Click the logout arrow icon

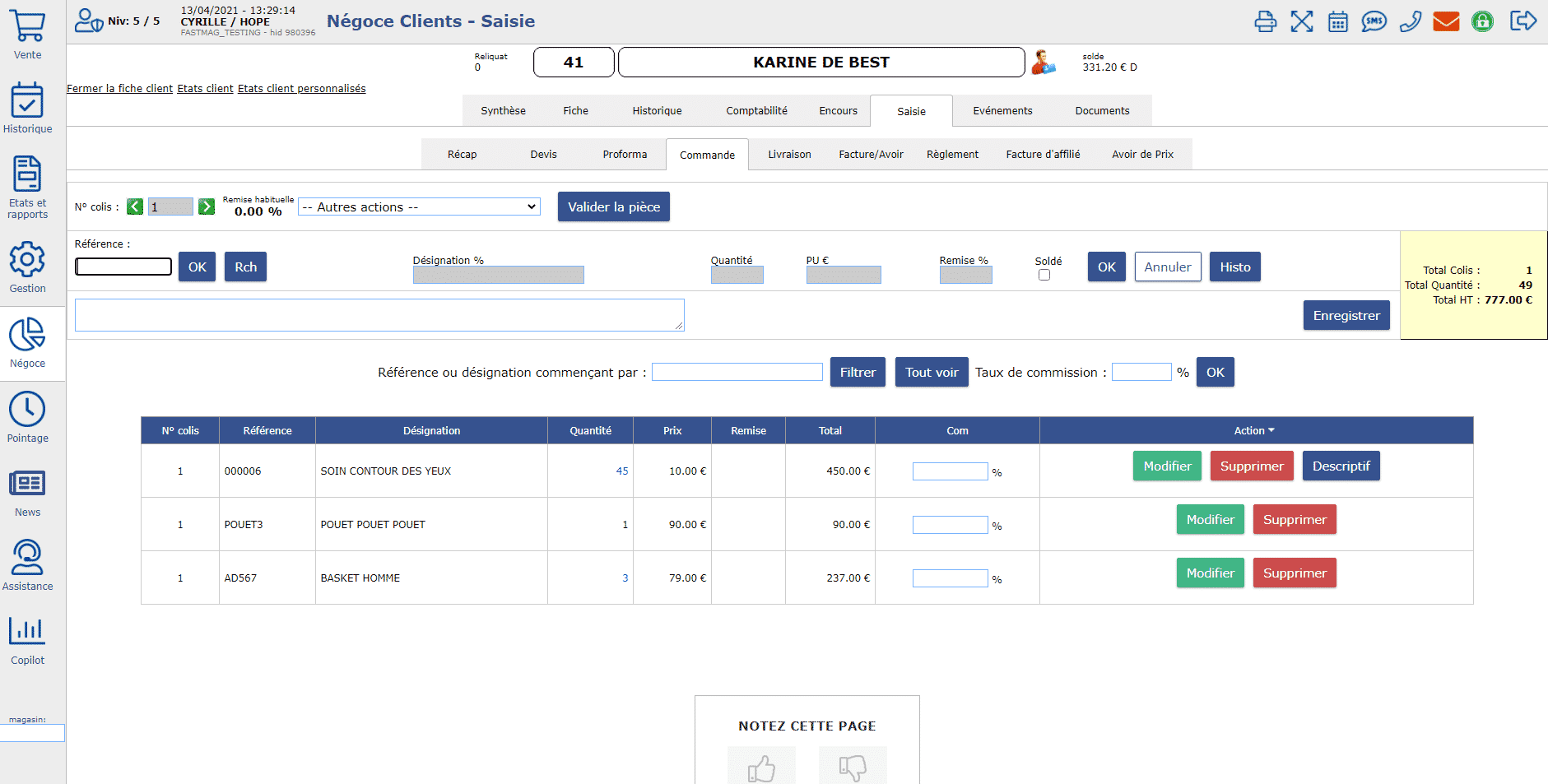[1522, 21]
